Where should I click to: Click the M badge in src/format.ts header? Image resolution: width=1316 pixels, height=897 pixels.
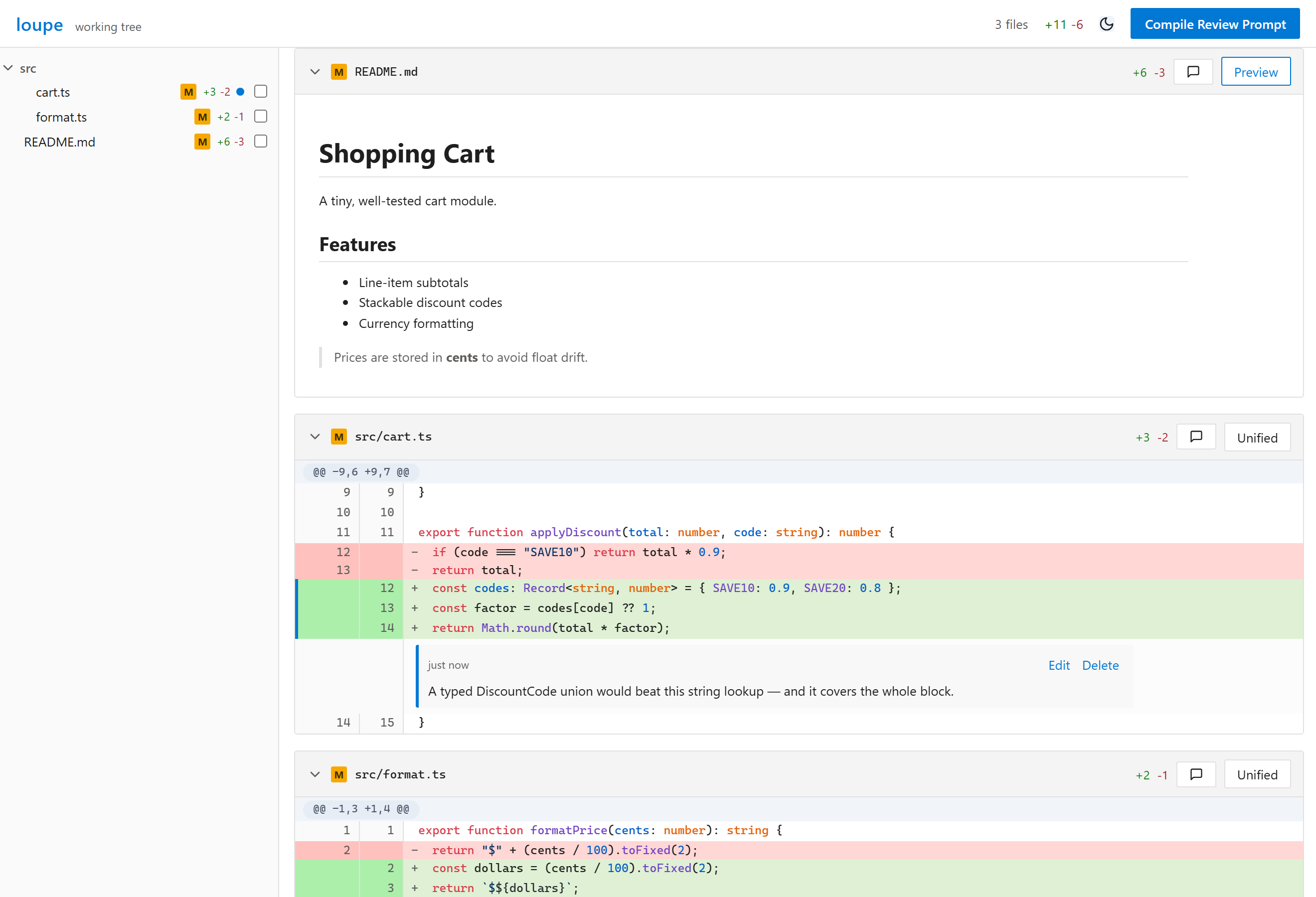click(338, 774)
